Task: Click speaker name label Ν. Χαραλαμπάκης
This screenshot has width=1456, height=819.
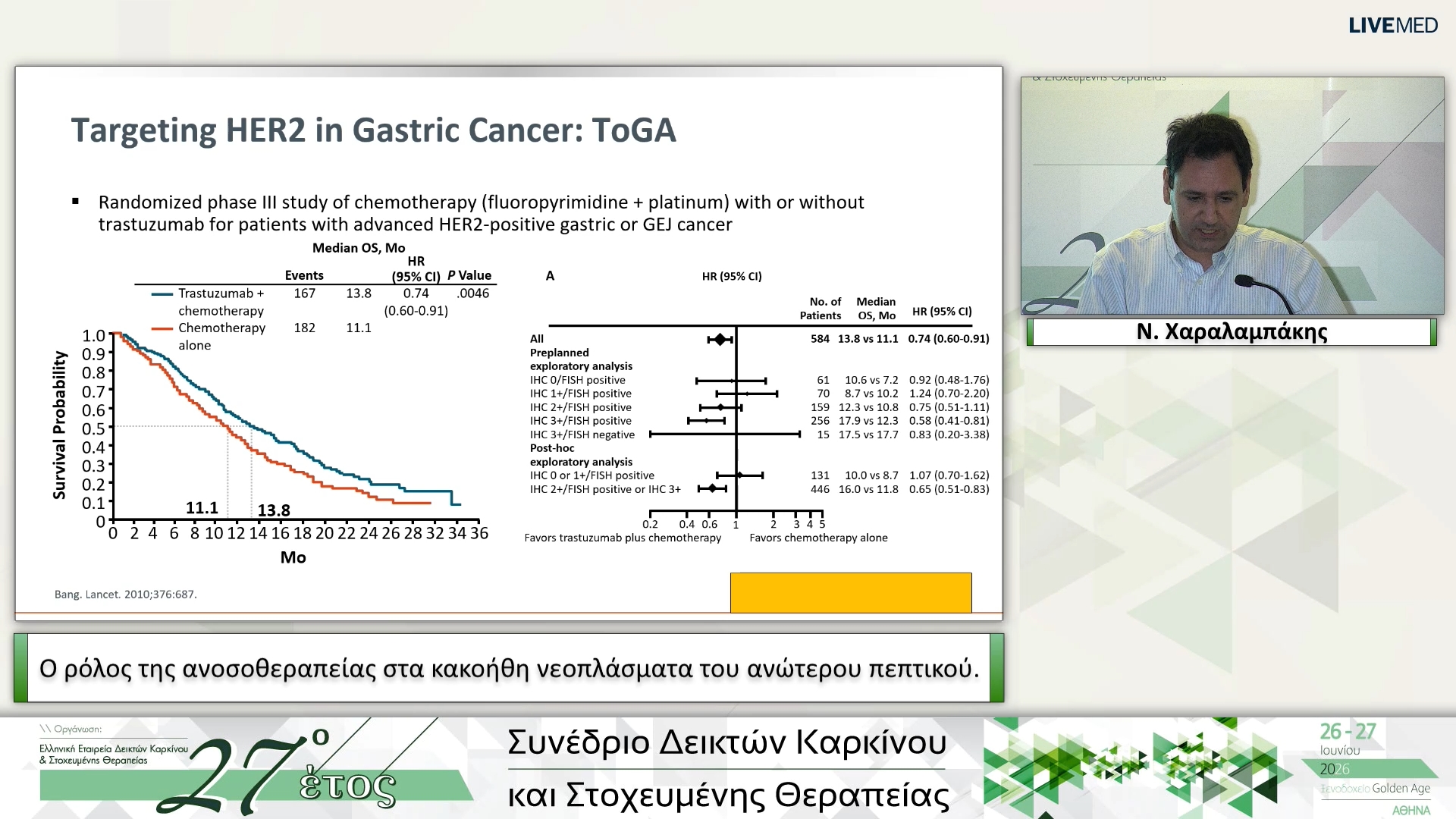Action: click(1232, 332)
